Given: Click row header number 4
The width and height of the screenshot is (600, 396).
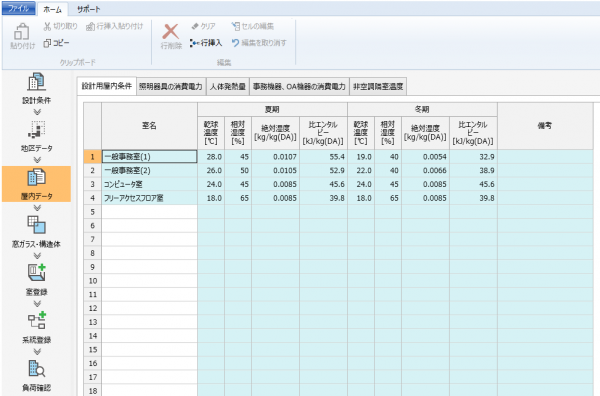Looking at the screenshot, I should coord(93,198).
